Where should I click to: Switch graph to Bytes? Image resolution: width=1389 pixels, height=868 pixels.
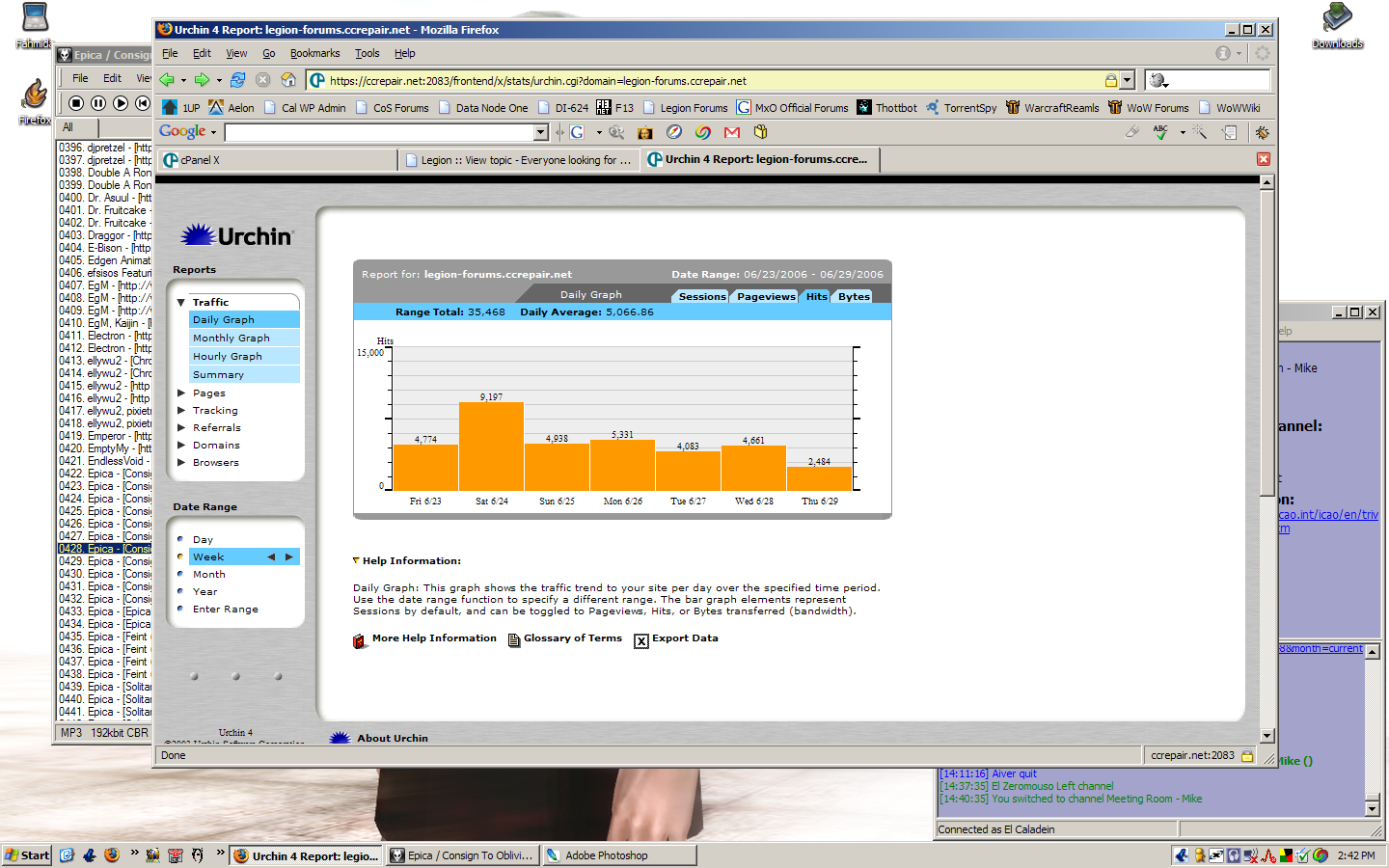853,296
